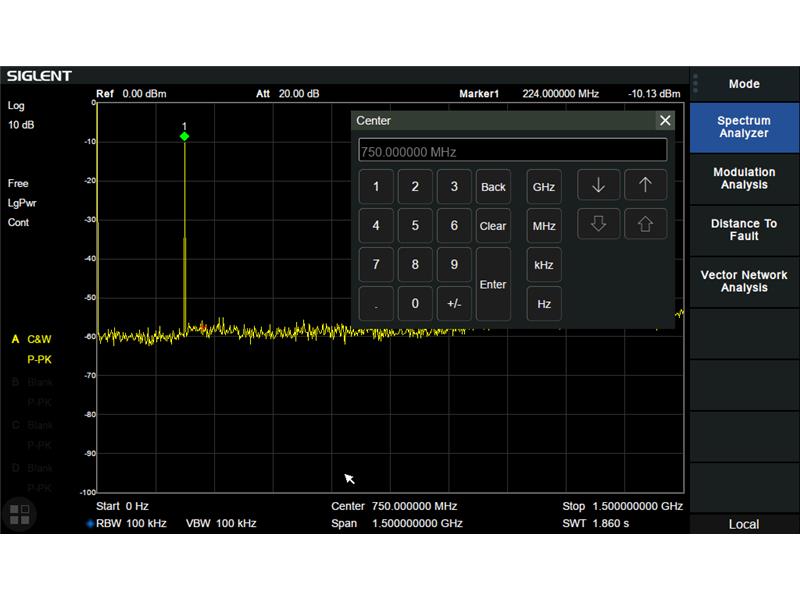Click the RBW 100 kHz readout
This screenshot has height=600, width=800.
coord(126,523)
